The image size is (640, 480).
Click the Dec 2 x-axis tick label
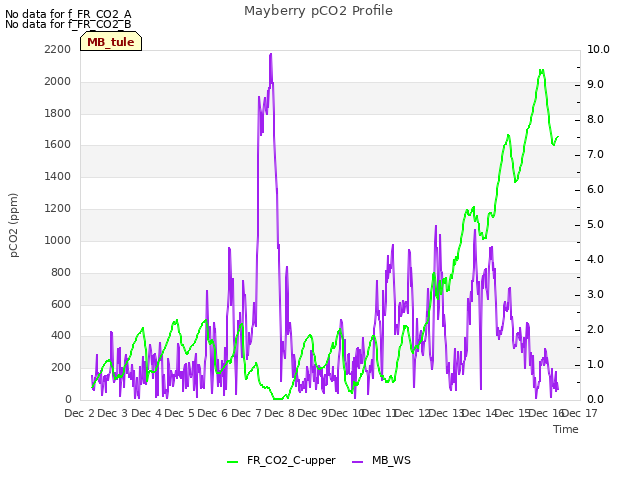click(x=80, y=413)
